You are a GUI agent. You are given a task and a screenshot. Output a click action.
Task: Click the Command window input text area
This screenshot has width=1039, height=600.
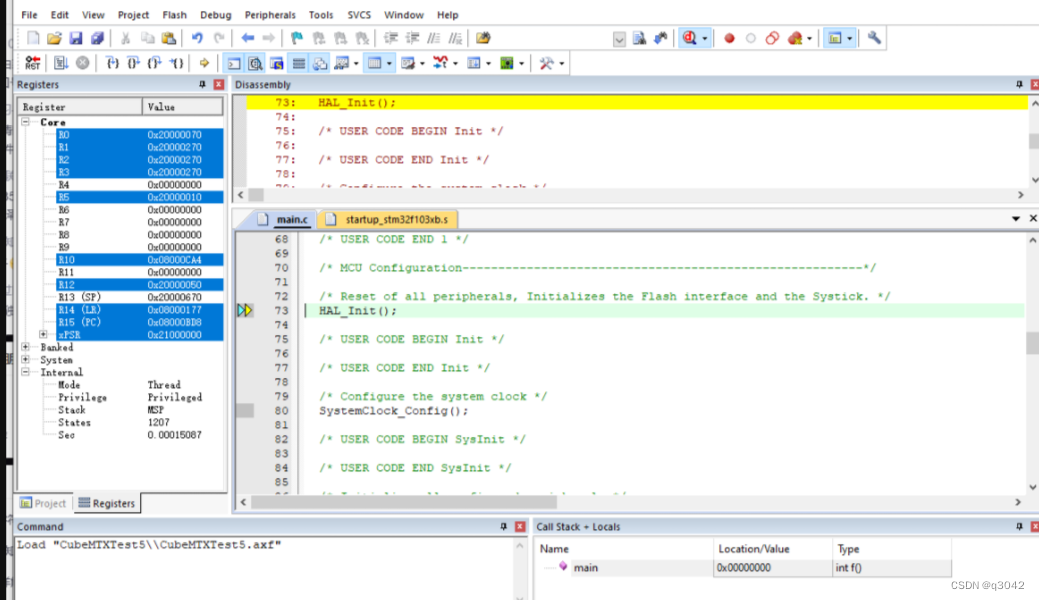point(264,570)
